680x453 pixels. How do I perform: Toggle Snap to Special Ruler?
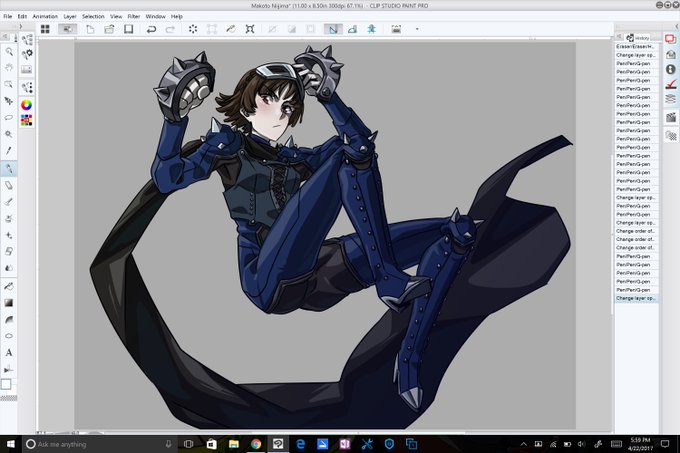point(353,29)
